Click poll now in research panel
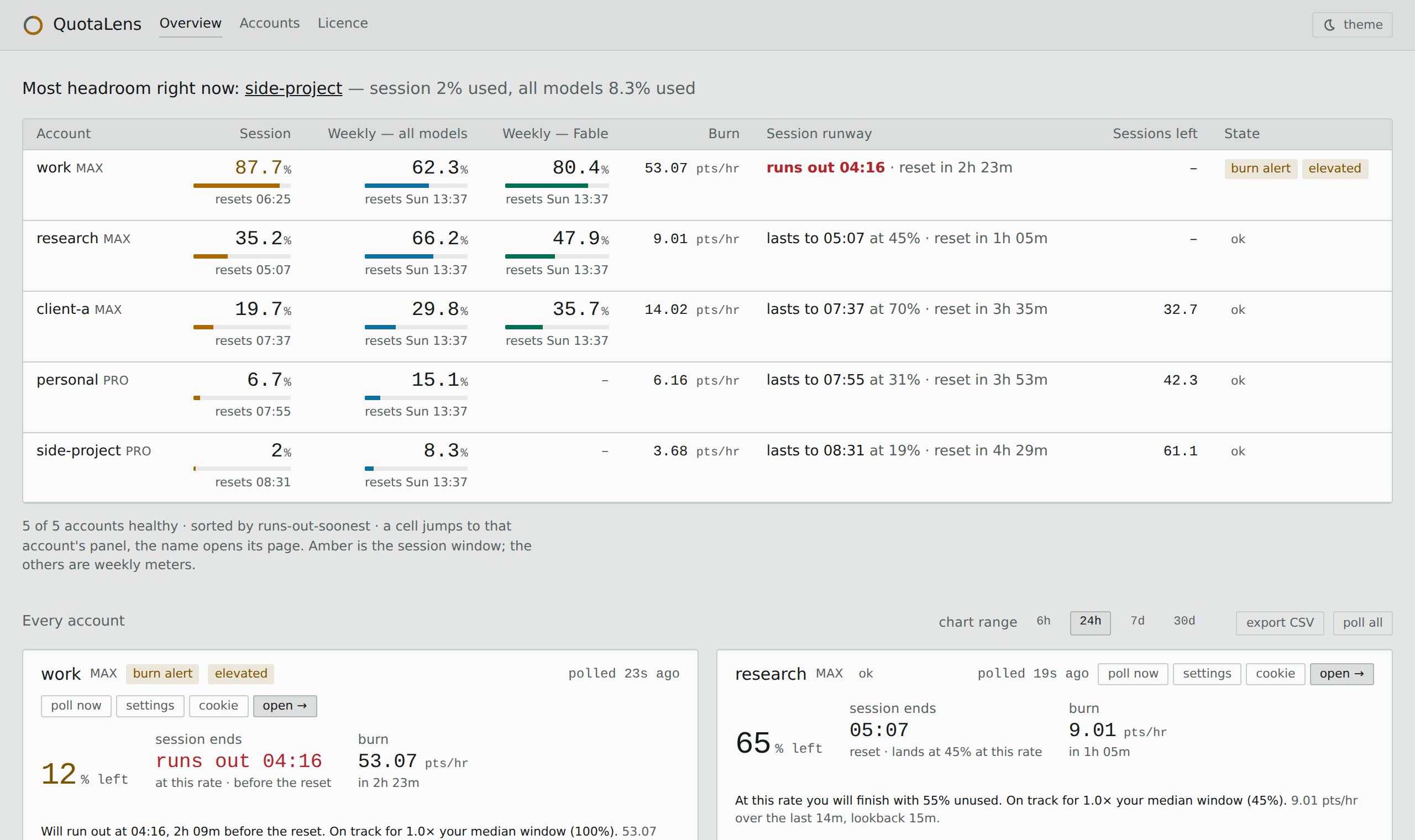Screen dimensions: 1415x840 coord(1133,674)
